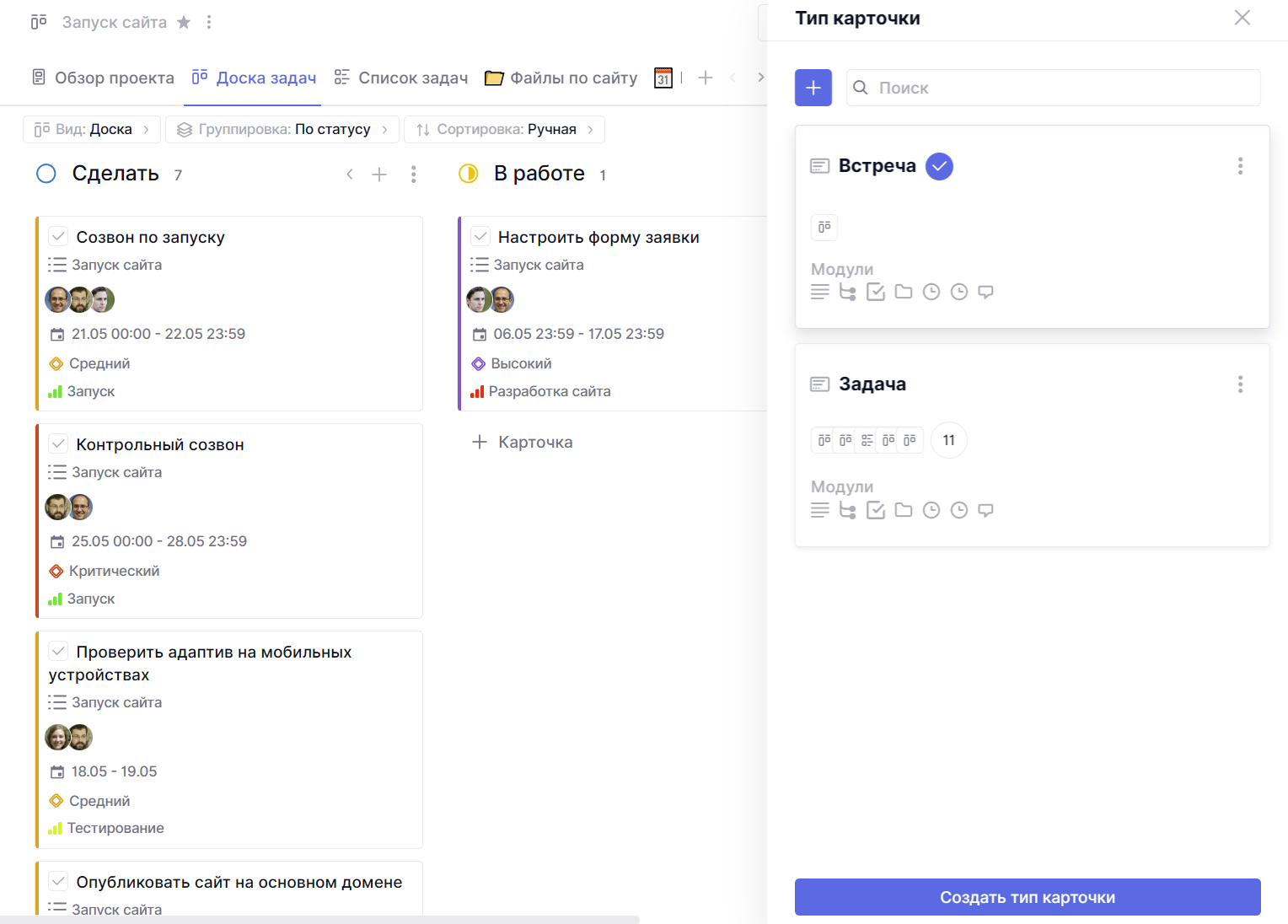Screen dimensions: 1288x924
Task: Open options menu for Задача card type
Action: (1240, 384)
